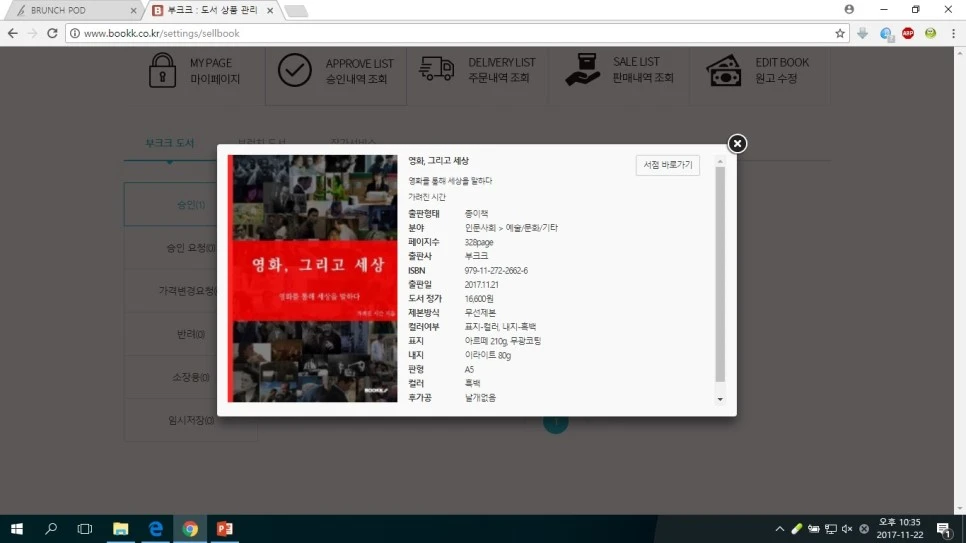966x543 pixels.
Task: Click the 주문내역 조회 label
Action: tap(499, 78)
